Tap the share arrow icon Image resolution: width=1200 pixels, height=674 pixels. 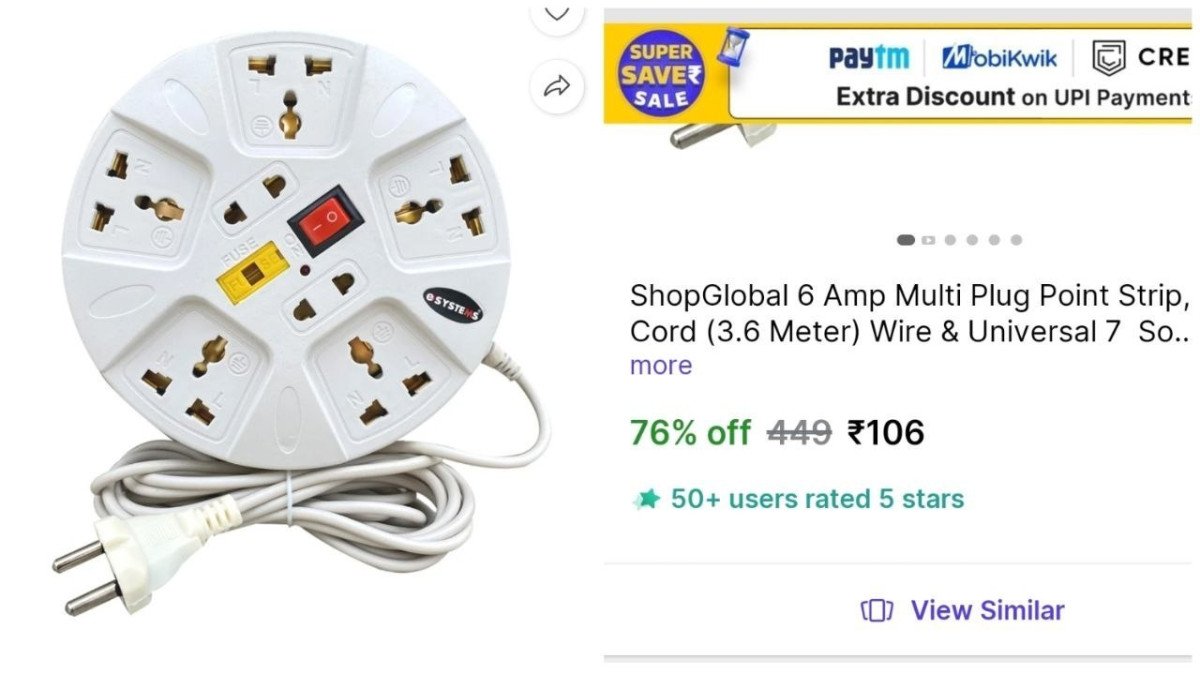pyautogui.click(x=557, y=86)
